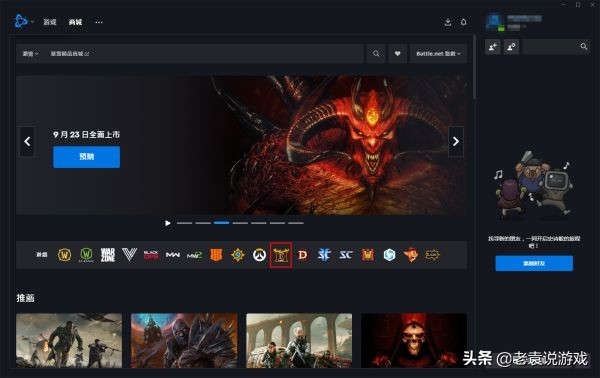
Task: Switch to the Games tab
Action: click(50, 22)
